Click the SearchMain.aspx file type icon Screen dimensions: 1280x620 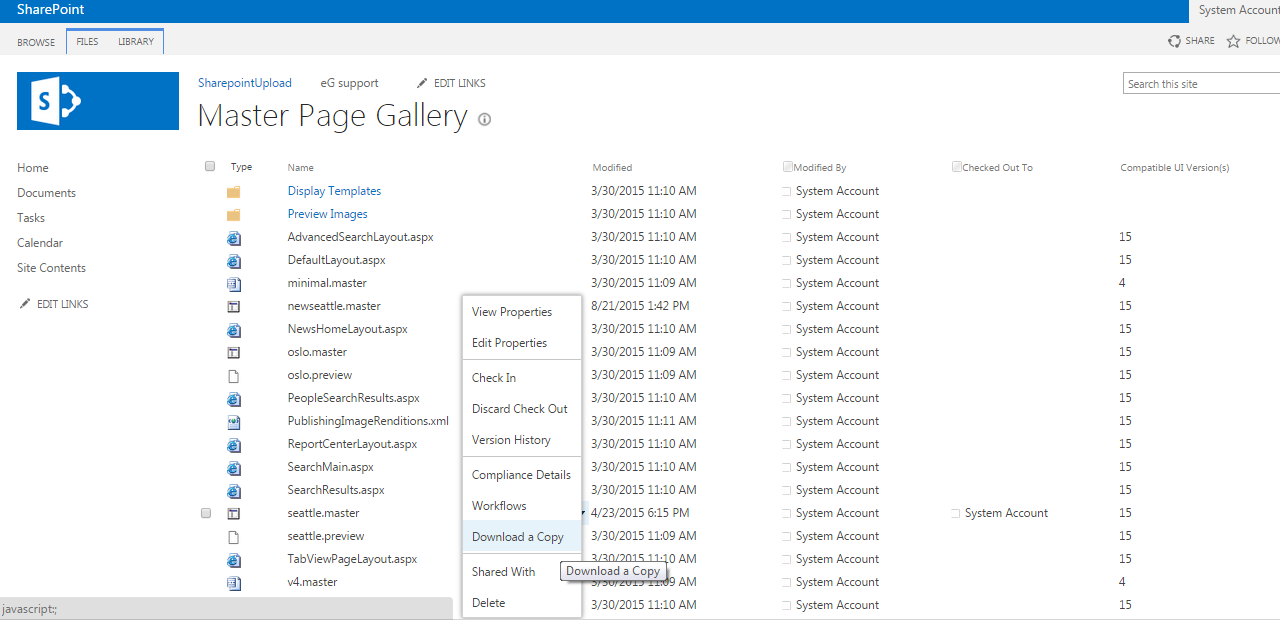(233, 467)
